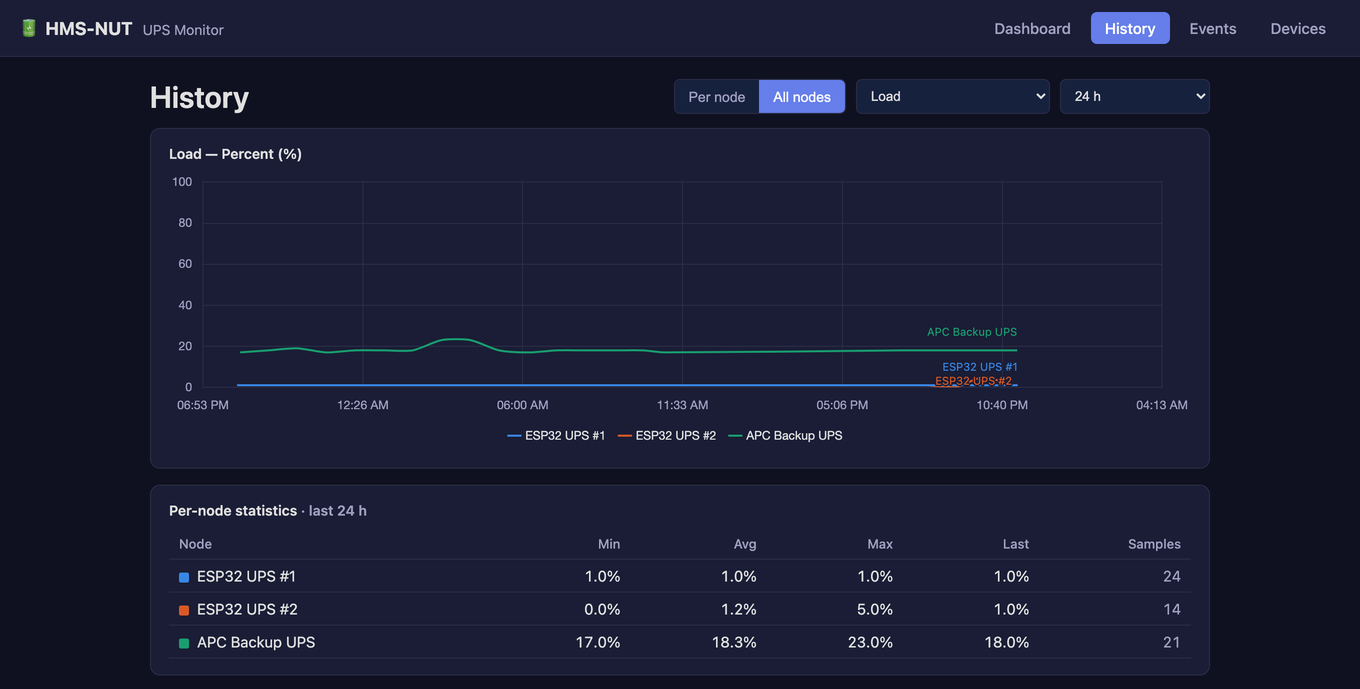Click the 18.0% last value cell
Screen dimensions: 1360x689
[x=1007, y=642]
